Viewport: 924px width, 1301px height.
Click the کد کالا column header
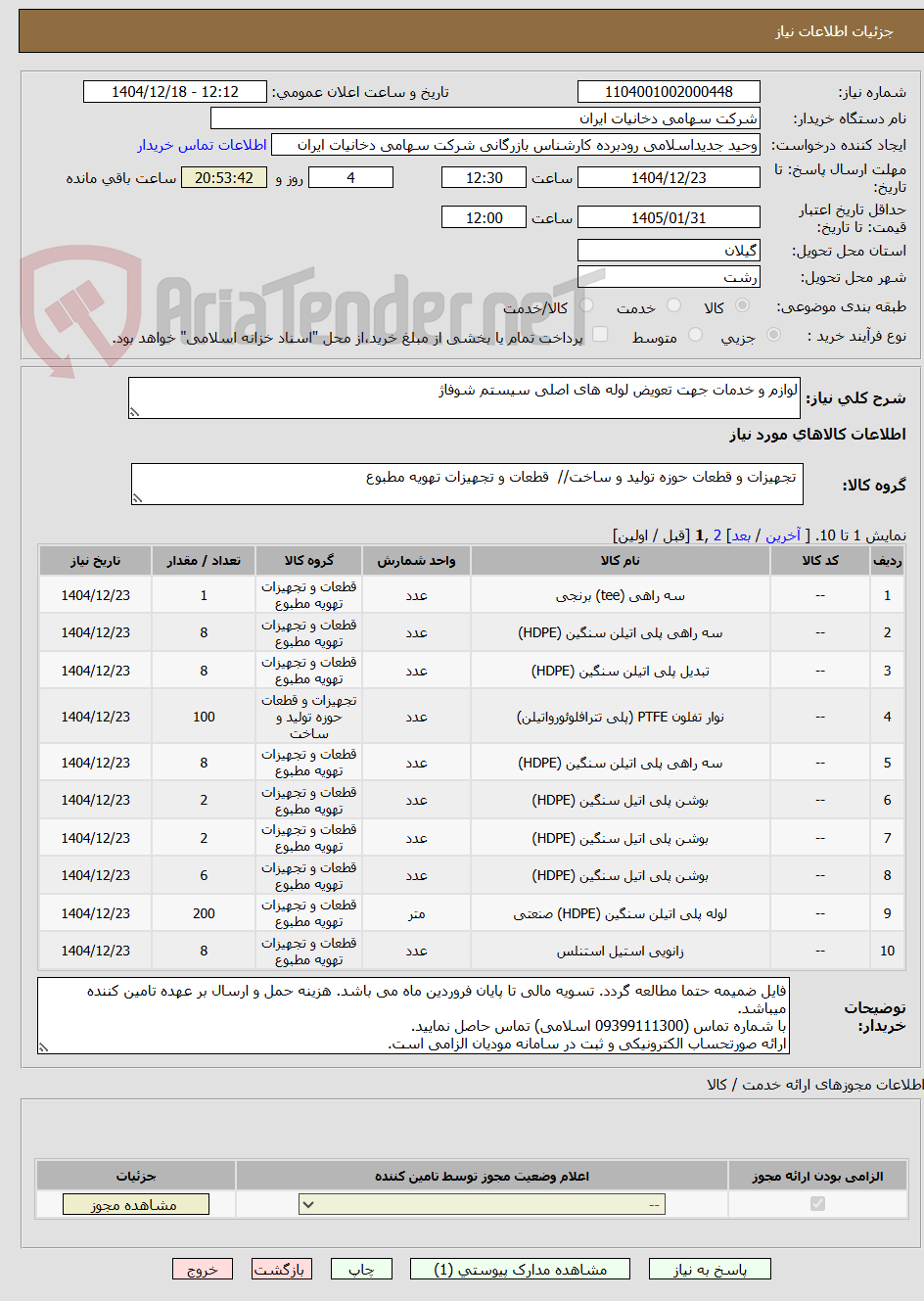(820, 561)
